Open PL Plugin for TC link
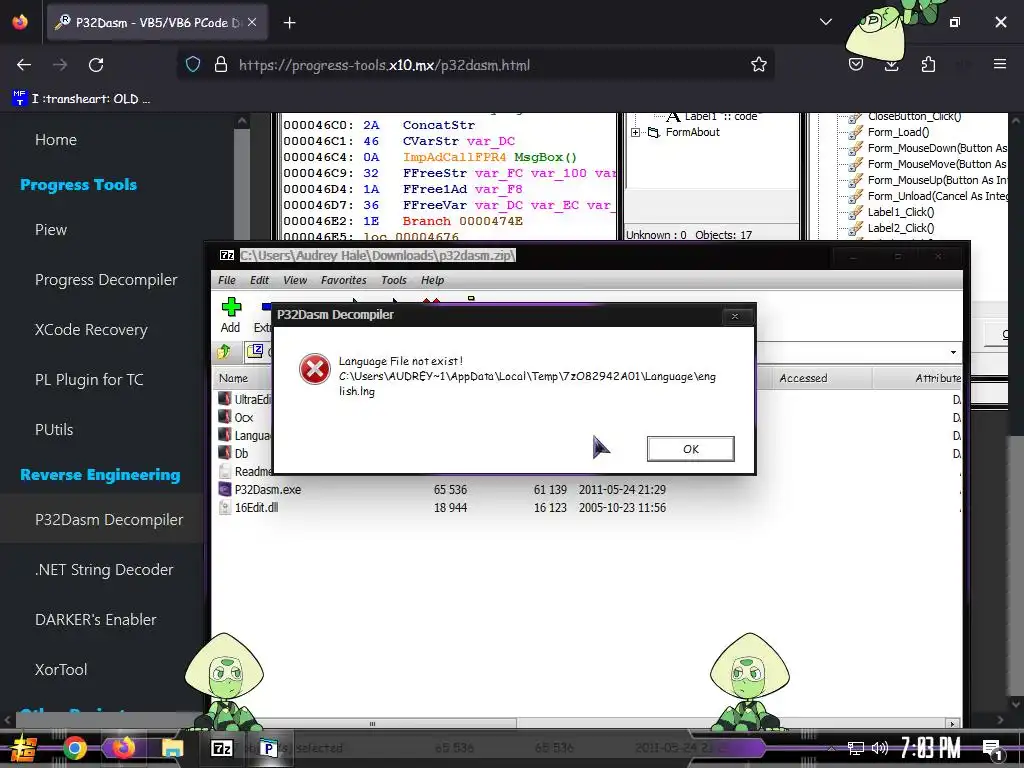 [89, 380]
